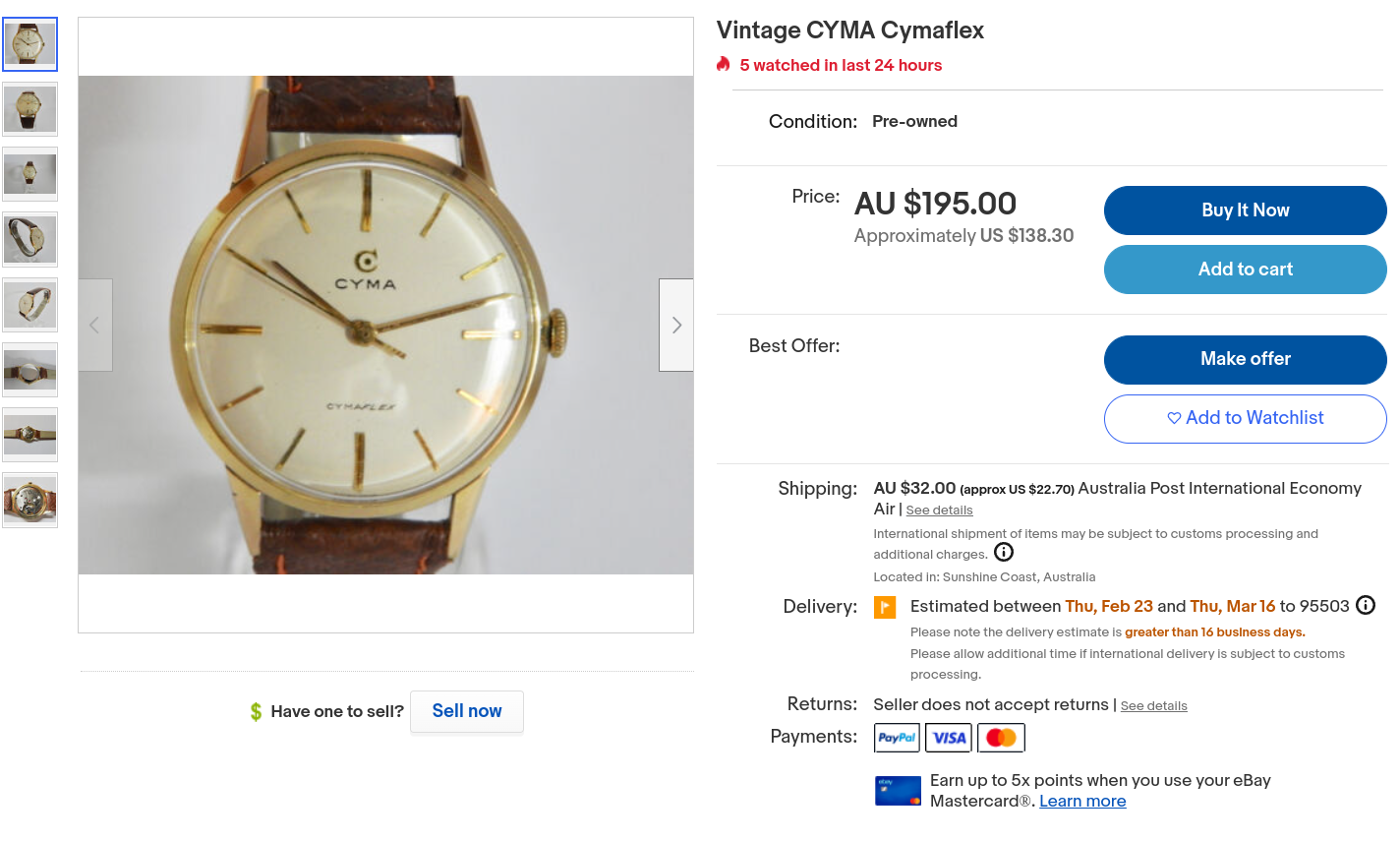
Task: Add the watch to cart
Action: (x=1245, y=270)
